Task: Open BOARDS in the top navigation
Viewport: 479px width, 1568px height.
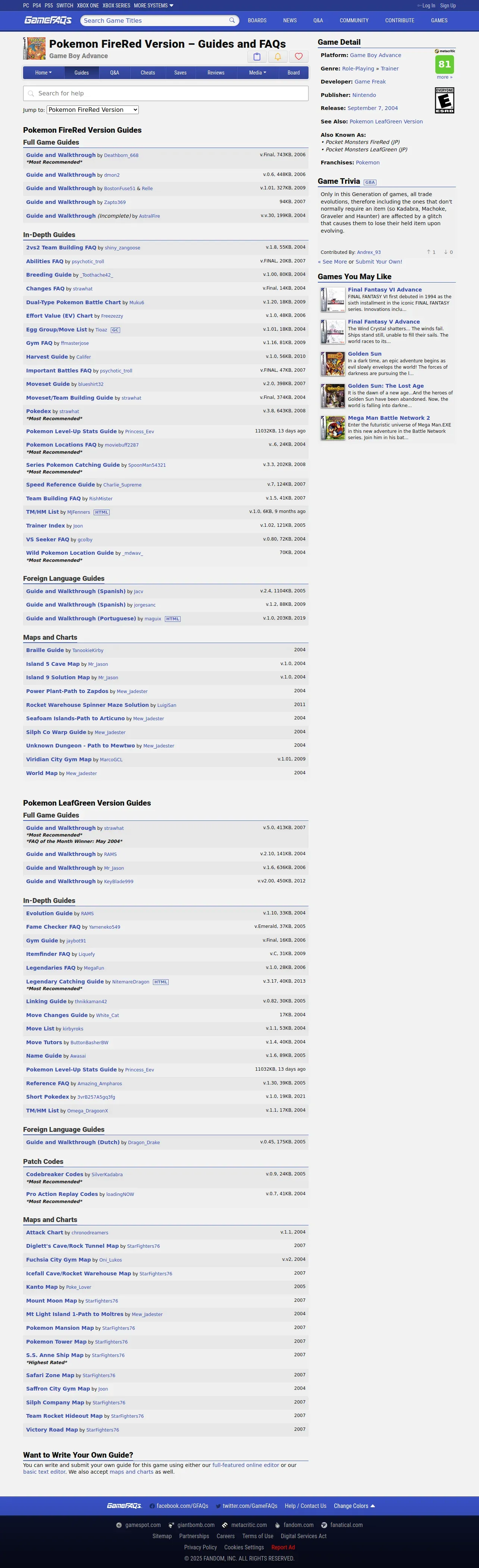Action: click(x=257, y=21)
